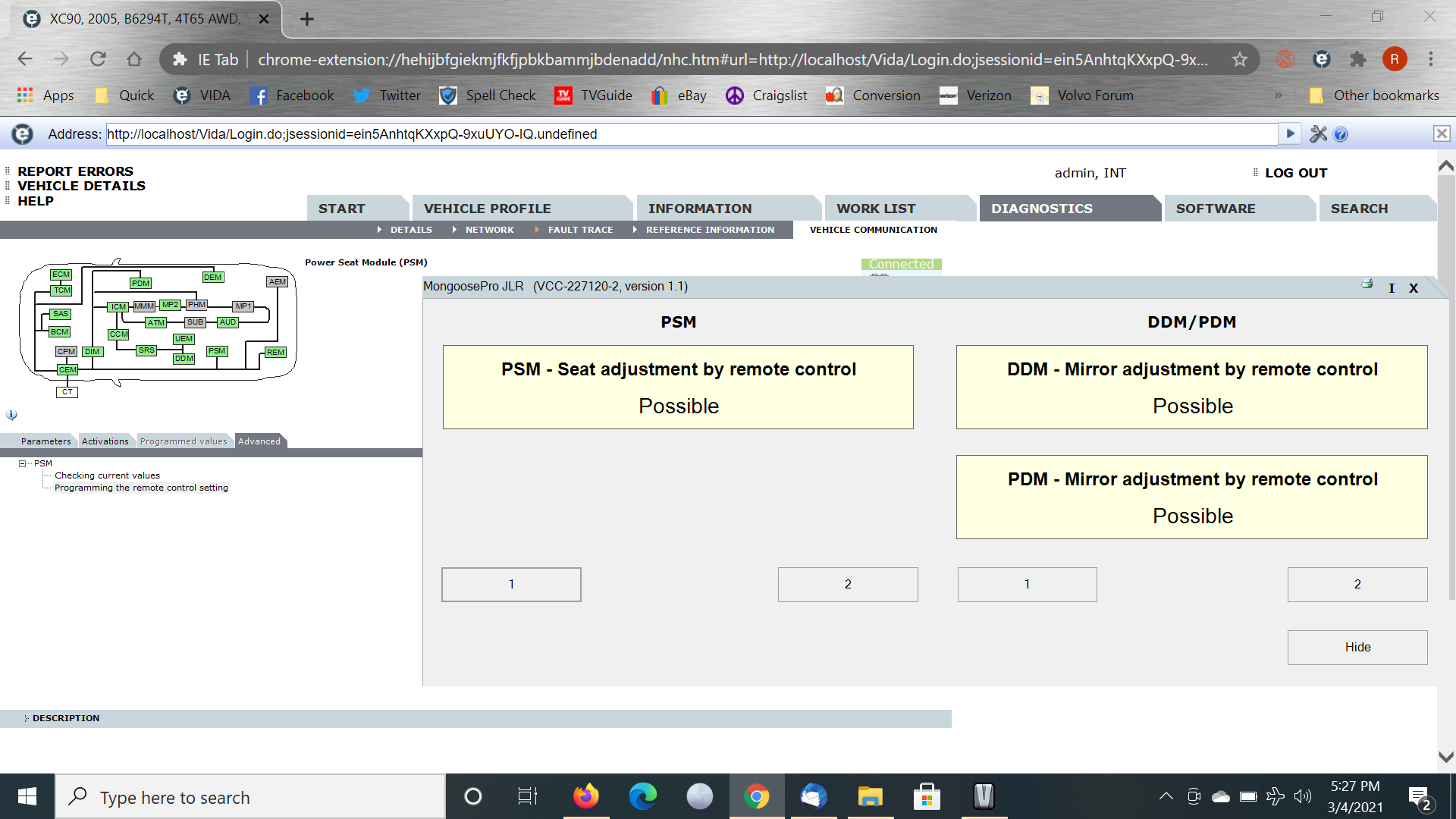The image size is (1456, 819).
Task: Click the IE Tab help question icon
Action: click(1340, 134)
